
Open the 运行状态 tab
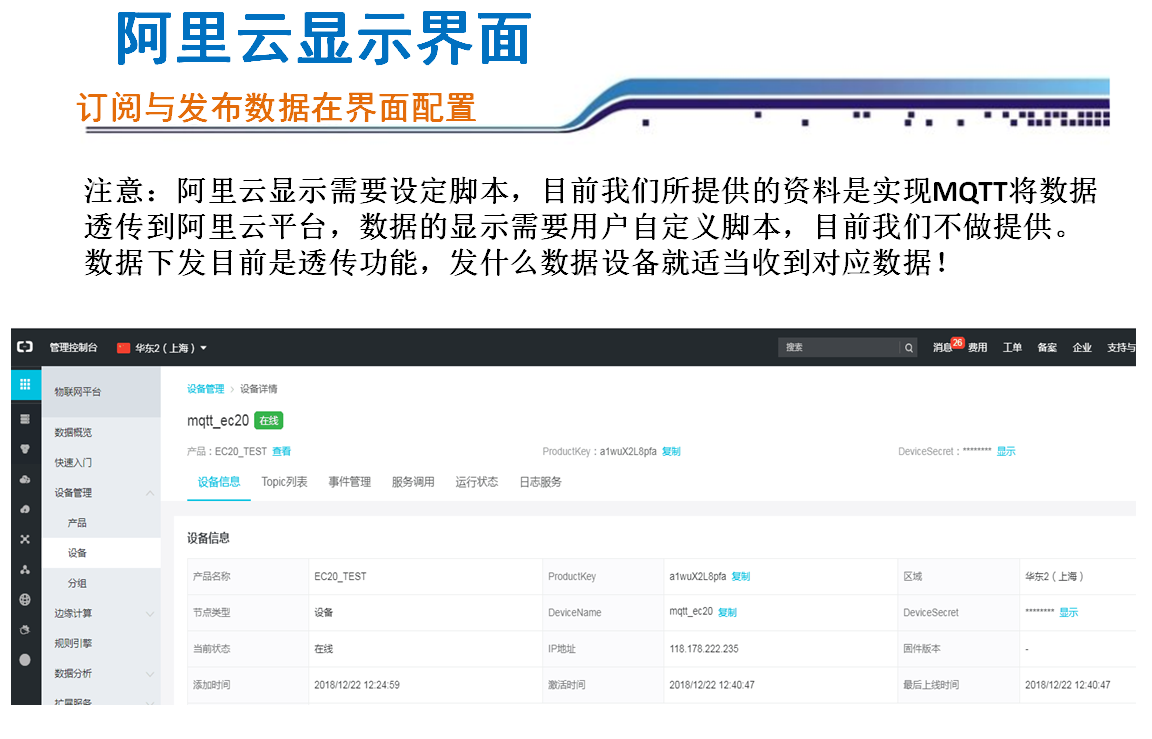[477, 482]
